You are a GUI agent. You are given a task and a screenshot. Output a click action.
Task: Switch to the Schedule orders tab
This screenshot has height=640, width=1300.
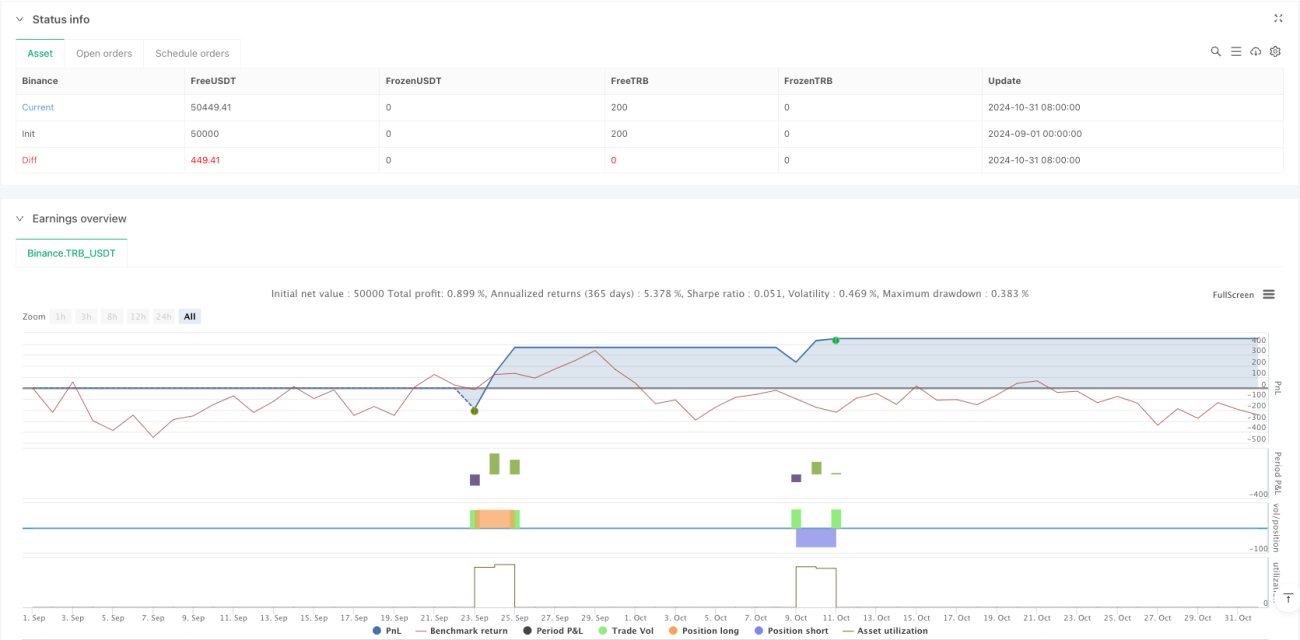pos(192,53)
